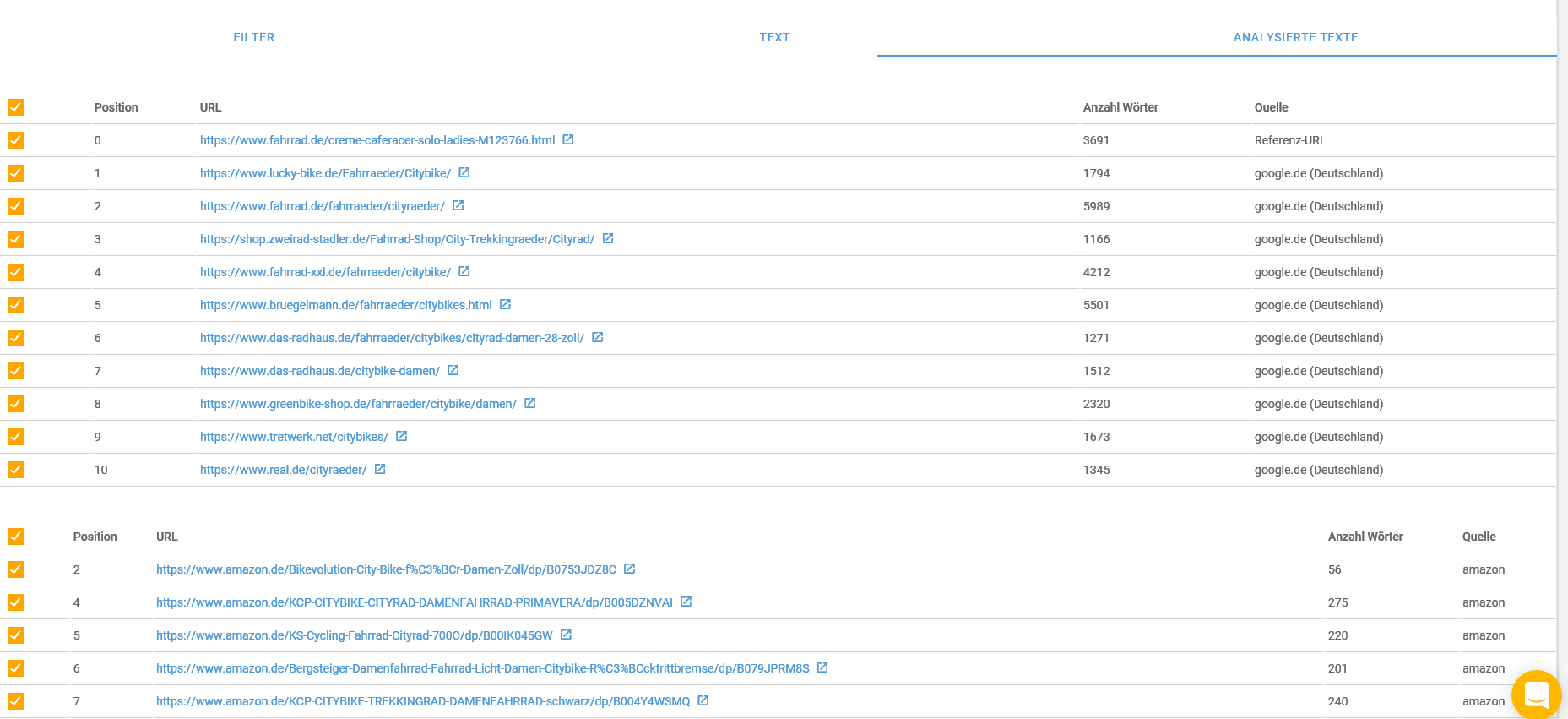Uncheck amazon KS-Cycling row checkbox
This screenshot has height=719, width=1568.
(x=16, y=635)
